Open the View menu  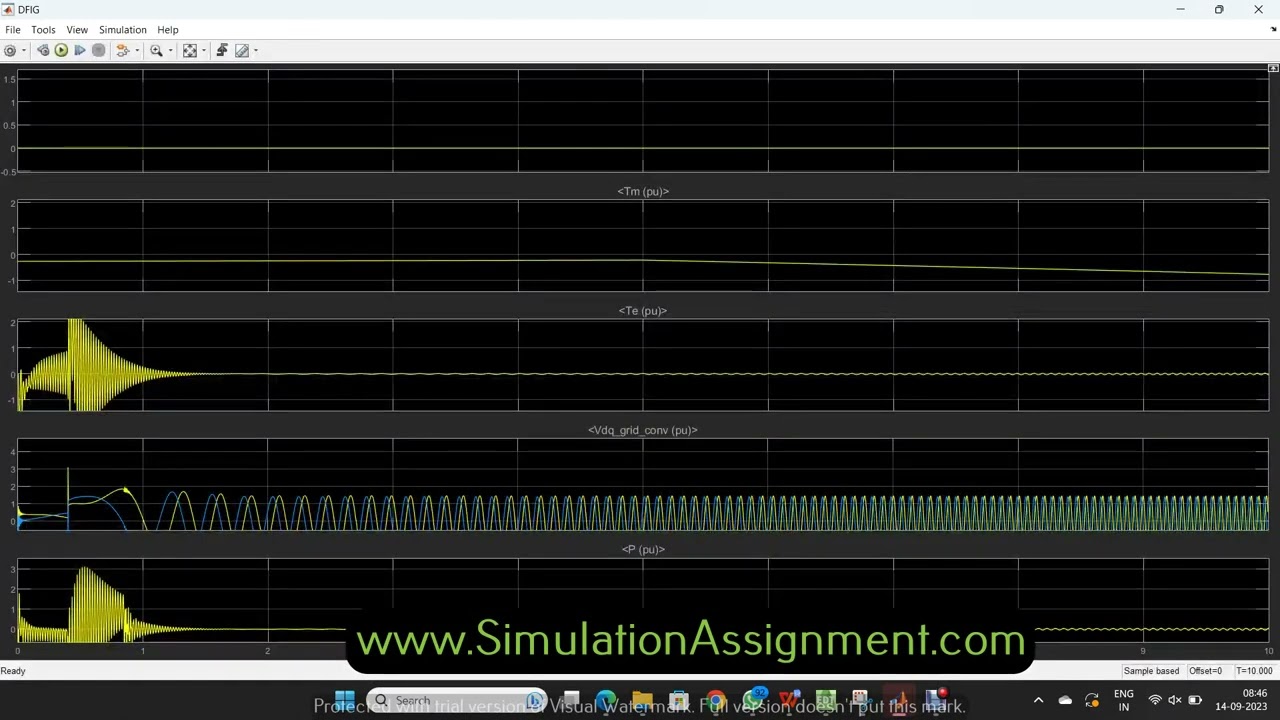point(77,30)
